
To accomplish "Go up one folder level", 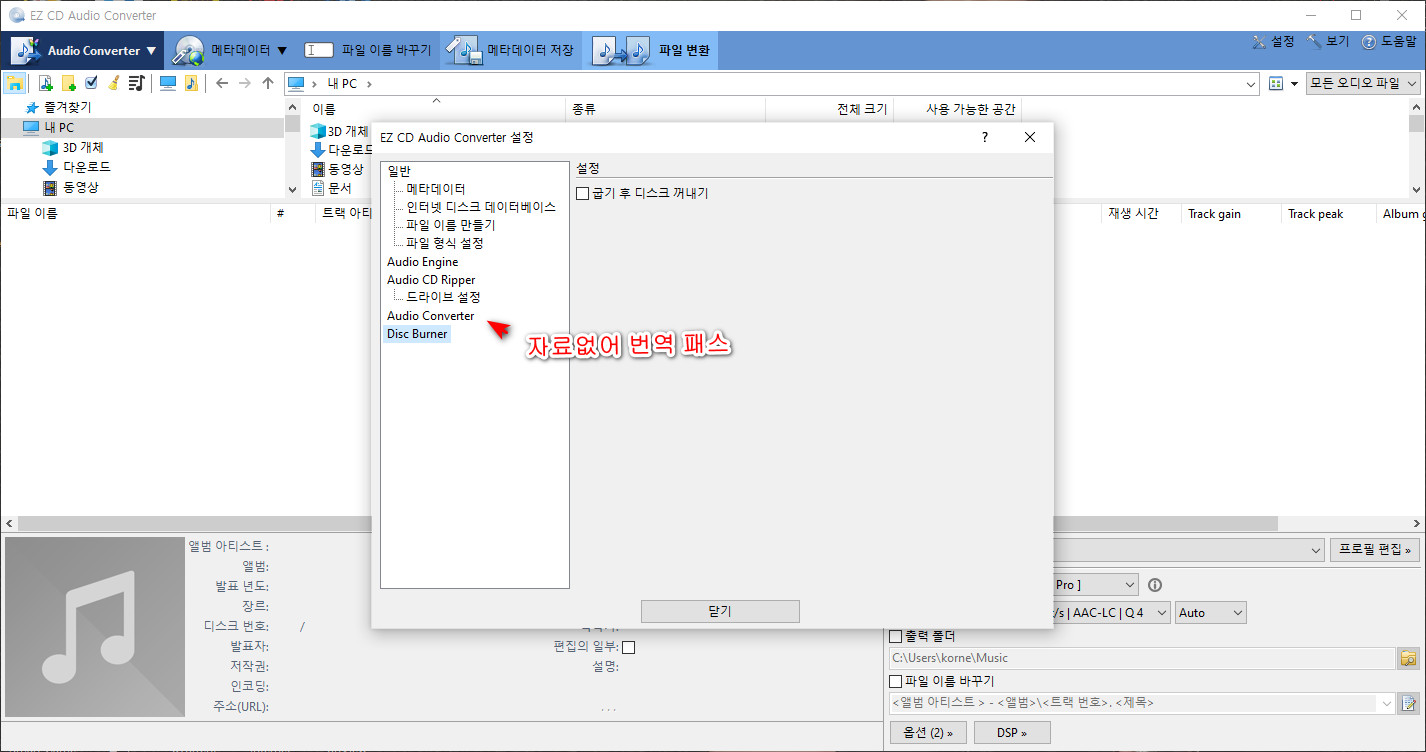I will [268, 83].
